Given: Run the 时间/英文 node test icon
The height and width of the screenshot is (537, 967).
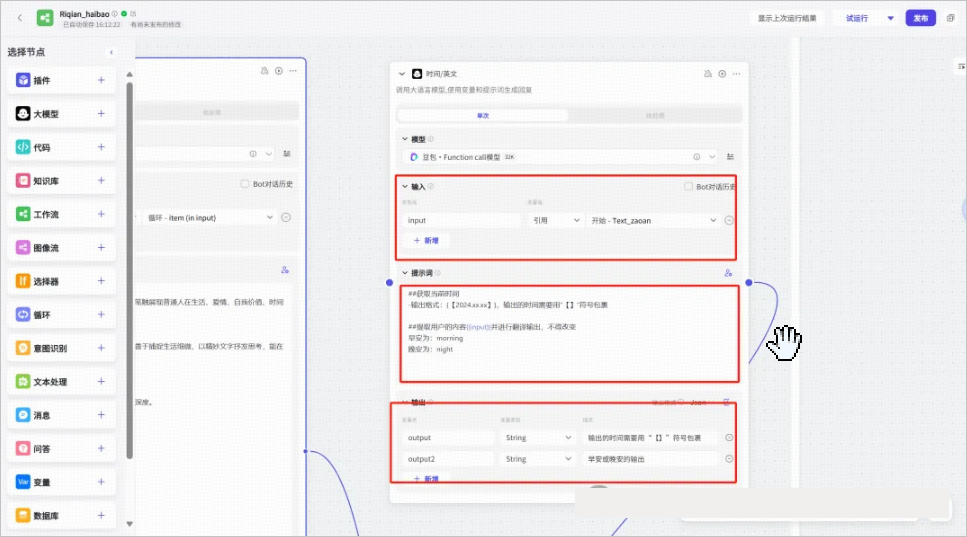Looking at the screenshot, I should (x=722, y=73).
